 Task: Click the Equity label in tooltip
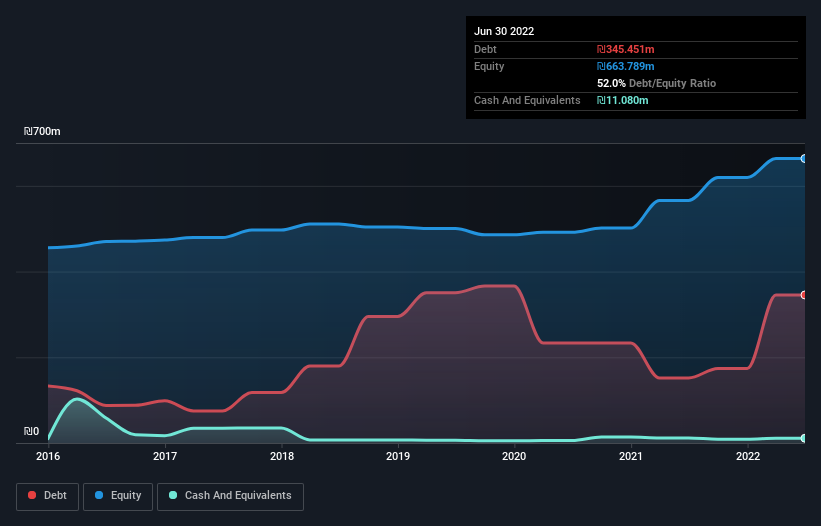pyautogui.click(x=489, y=66)
